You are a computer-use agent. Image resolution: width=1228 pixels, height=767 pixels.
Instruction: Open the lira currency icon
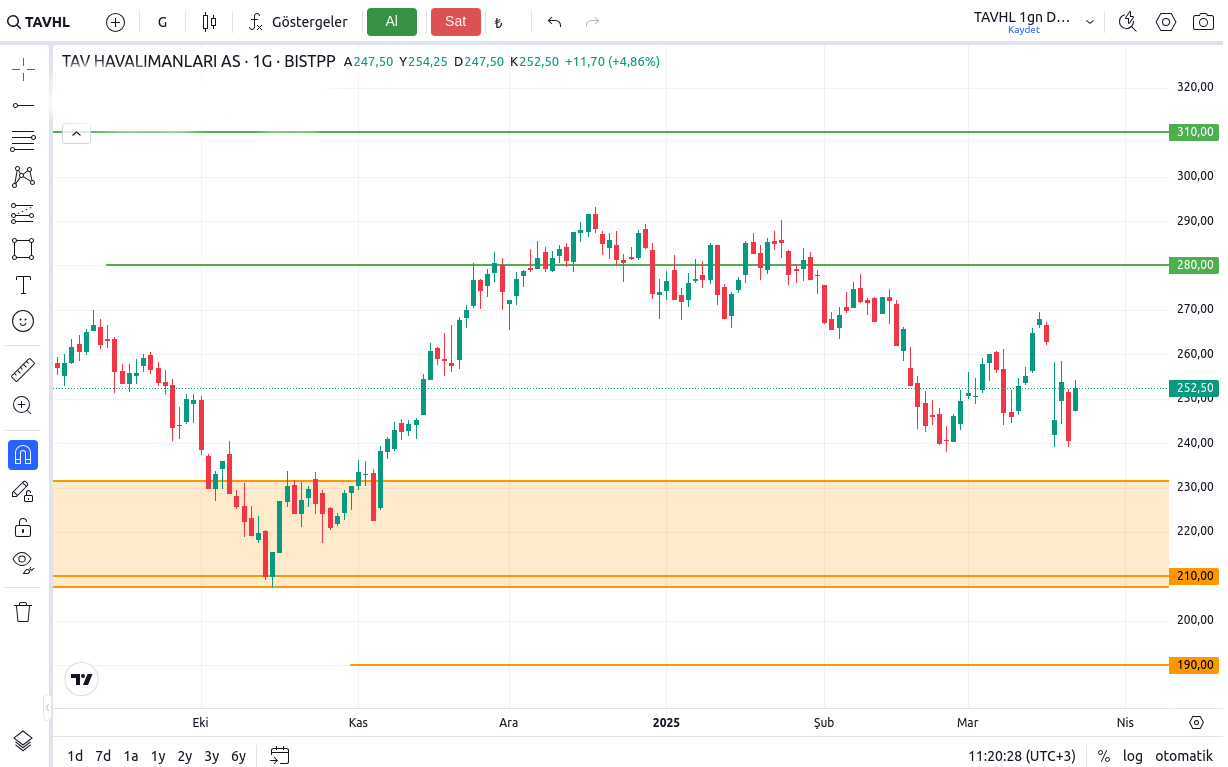coord(499,22)
